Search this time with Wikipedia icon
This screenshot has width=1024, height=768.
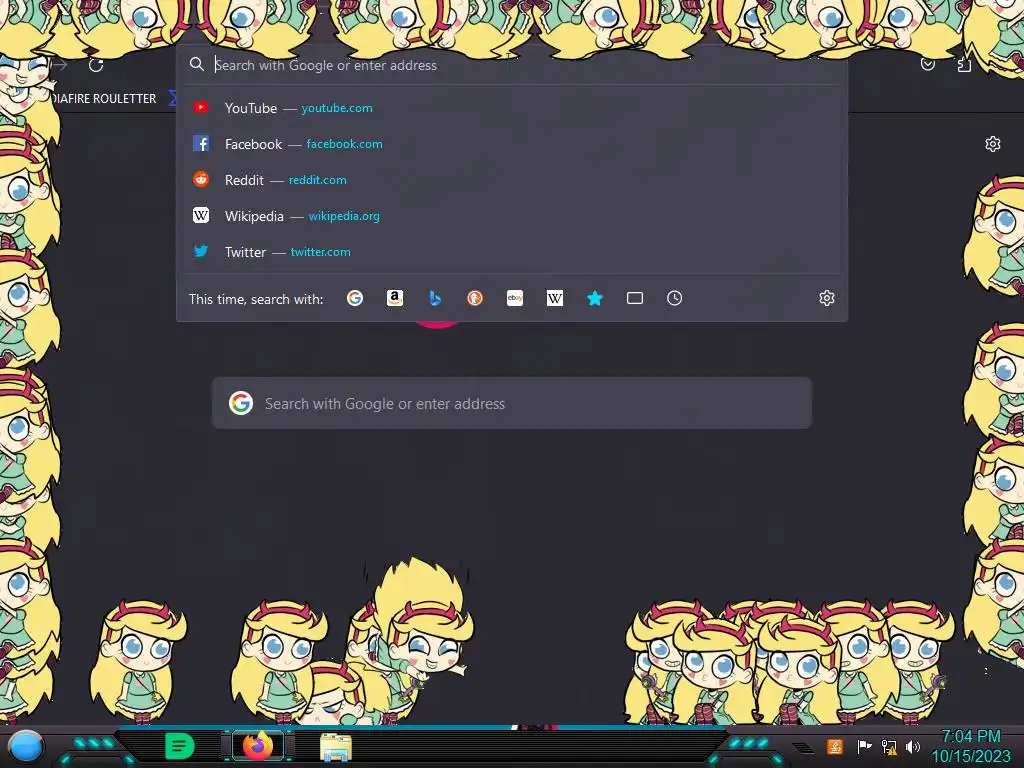[x=554, y=298]
